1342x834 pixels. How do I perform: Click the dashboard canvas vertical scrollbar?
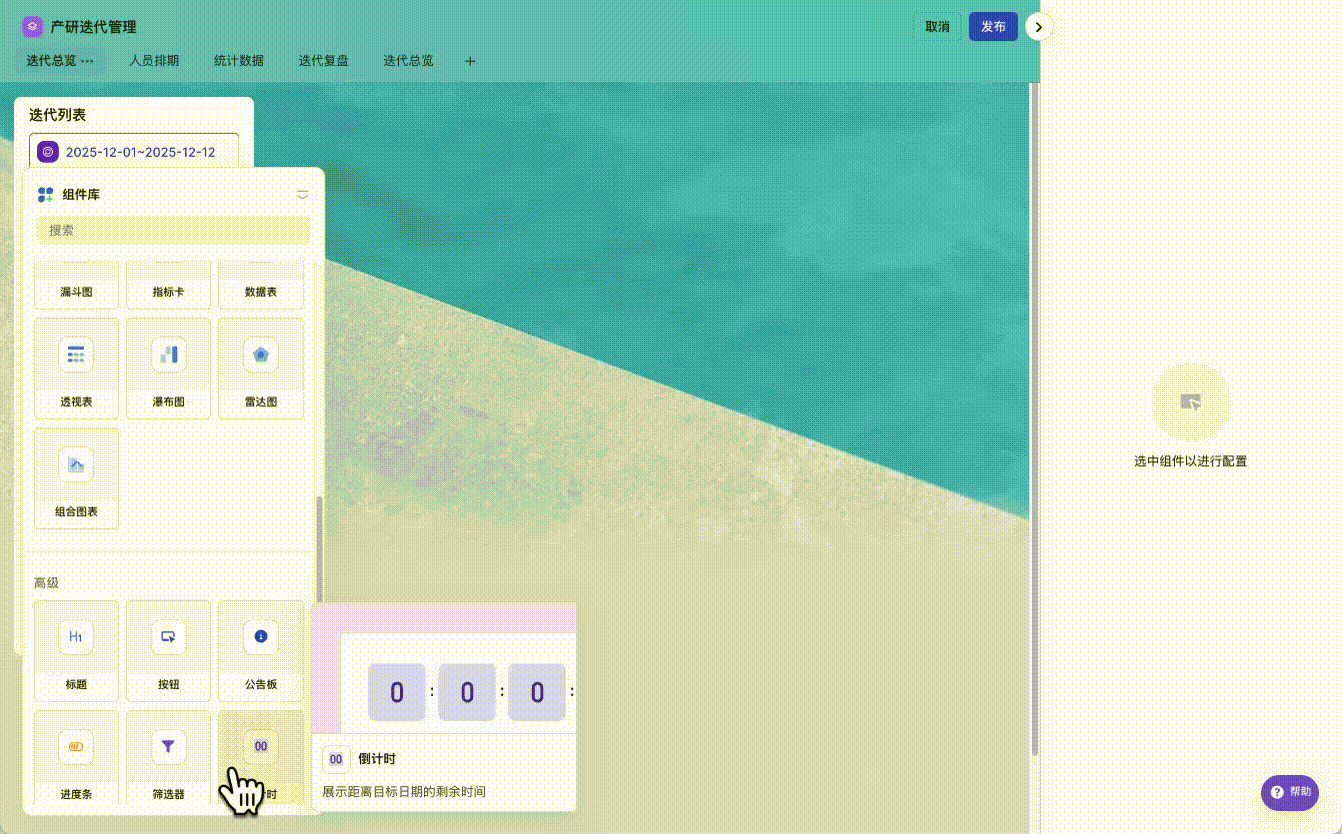pyautogui.click(x=1035, y=420)
